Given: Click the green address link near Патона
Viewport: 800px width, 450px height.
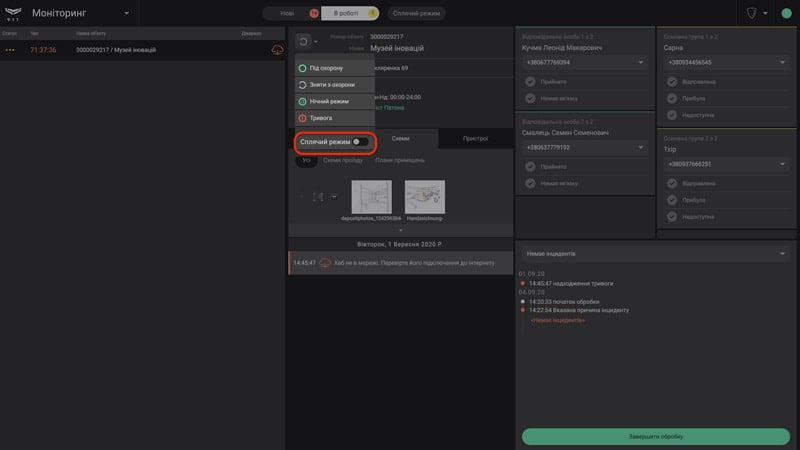Looking at the screenshot, I should coord(389,108).
